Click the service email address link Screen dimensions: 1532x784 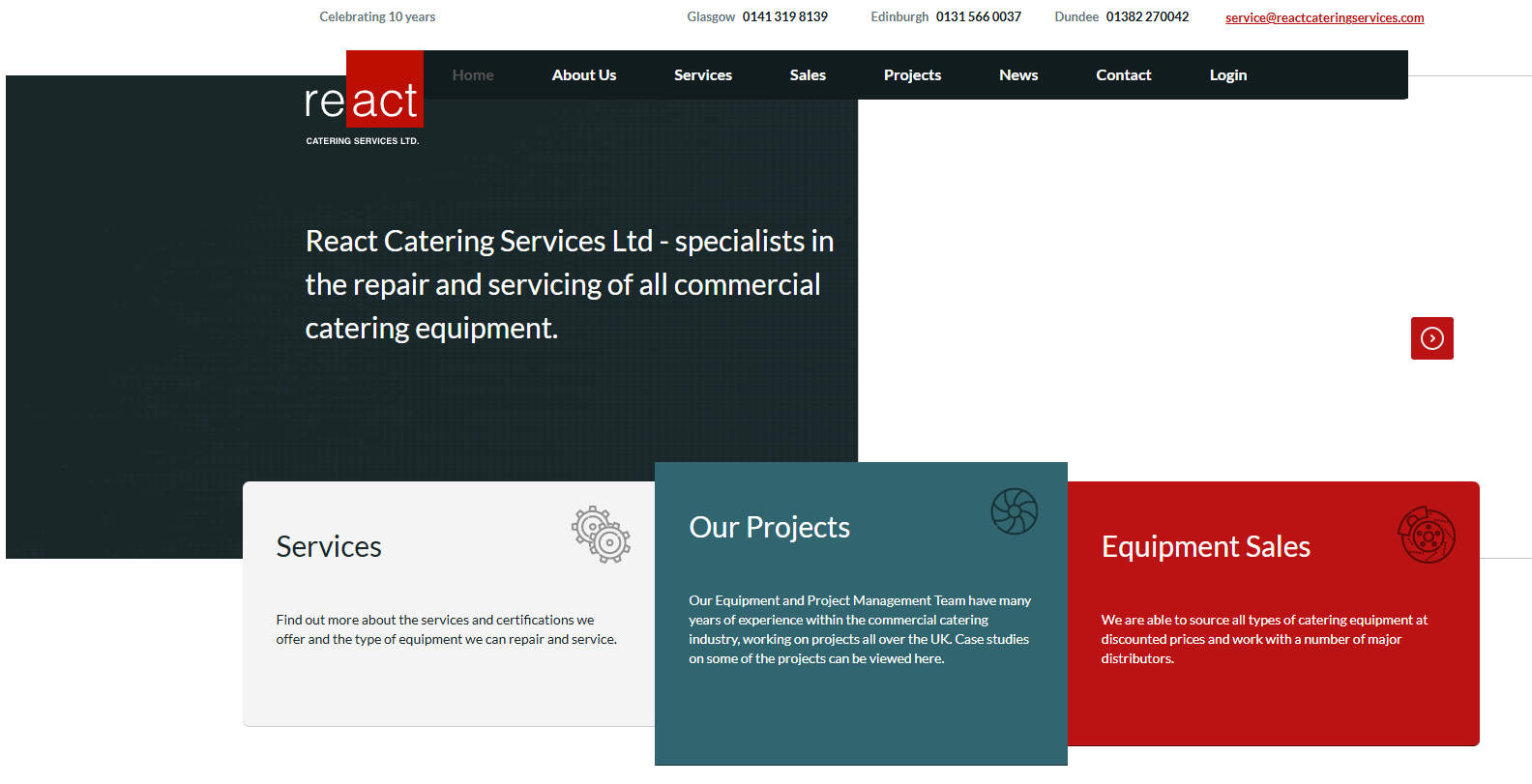pyautogui.click(x=1324, y=17)
